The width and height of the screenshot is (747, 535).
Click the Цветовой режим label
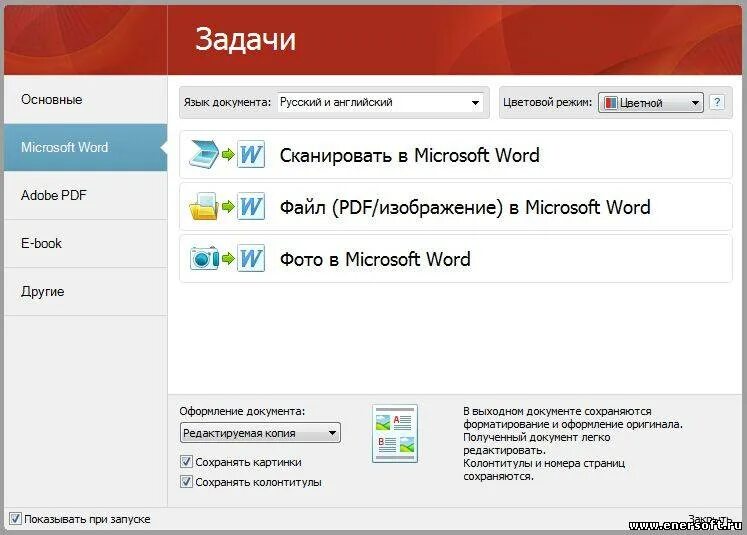547,102
